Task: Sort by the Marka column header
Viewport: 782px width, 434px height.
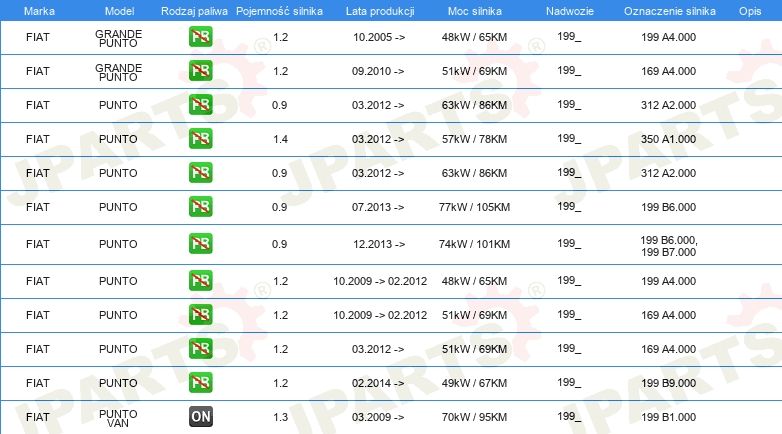Action: point(39,11)
